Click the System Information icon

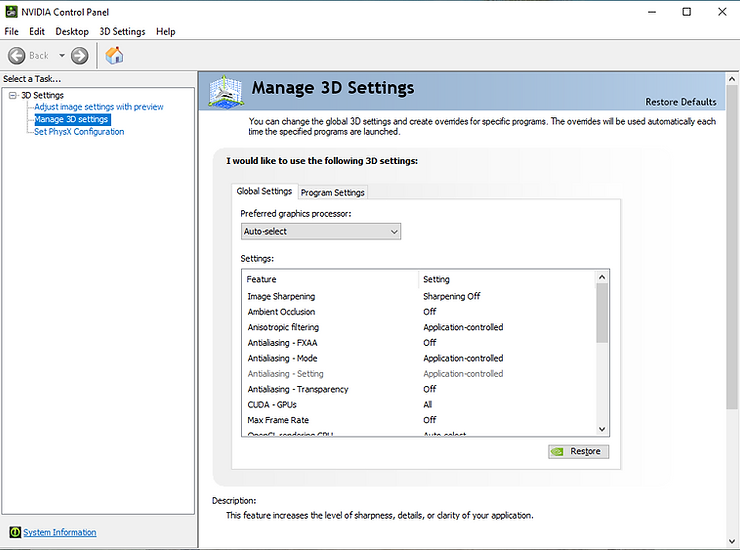15,532
